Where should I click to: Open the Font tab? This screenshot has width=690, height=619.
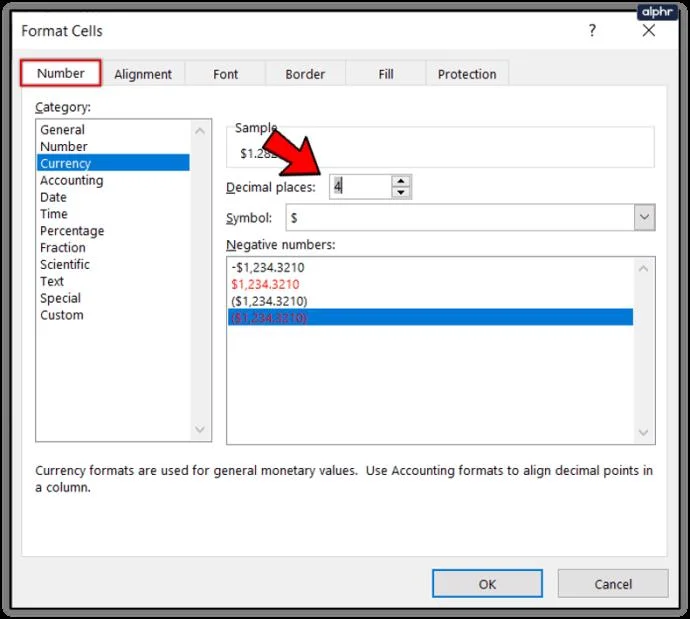point(225,74)
